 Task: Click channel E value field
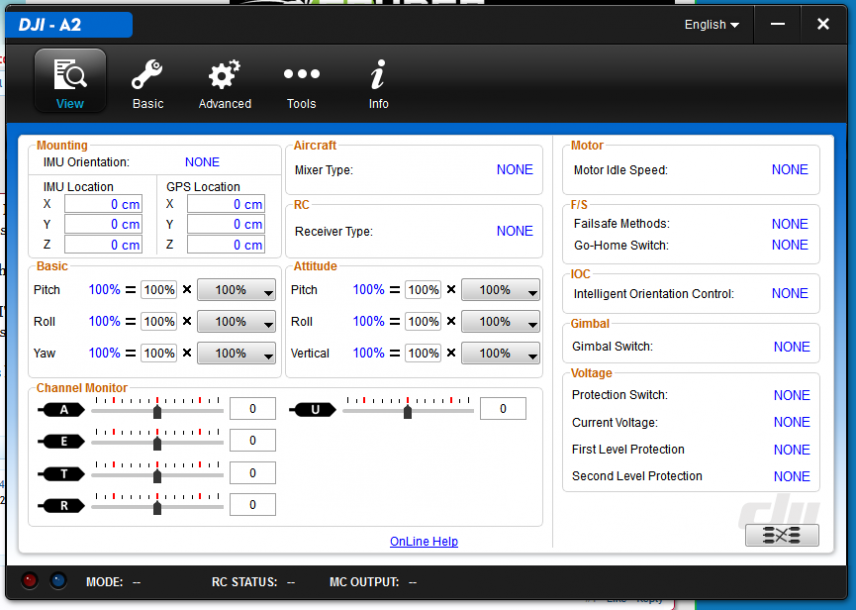pyautogui.click(x=252, y=440)
